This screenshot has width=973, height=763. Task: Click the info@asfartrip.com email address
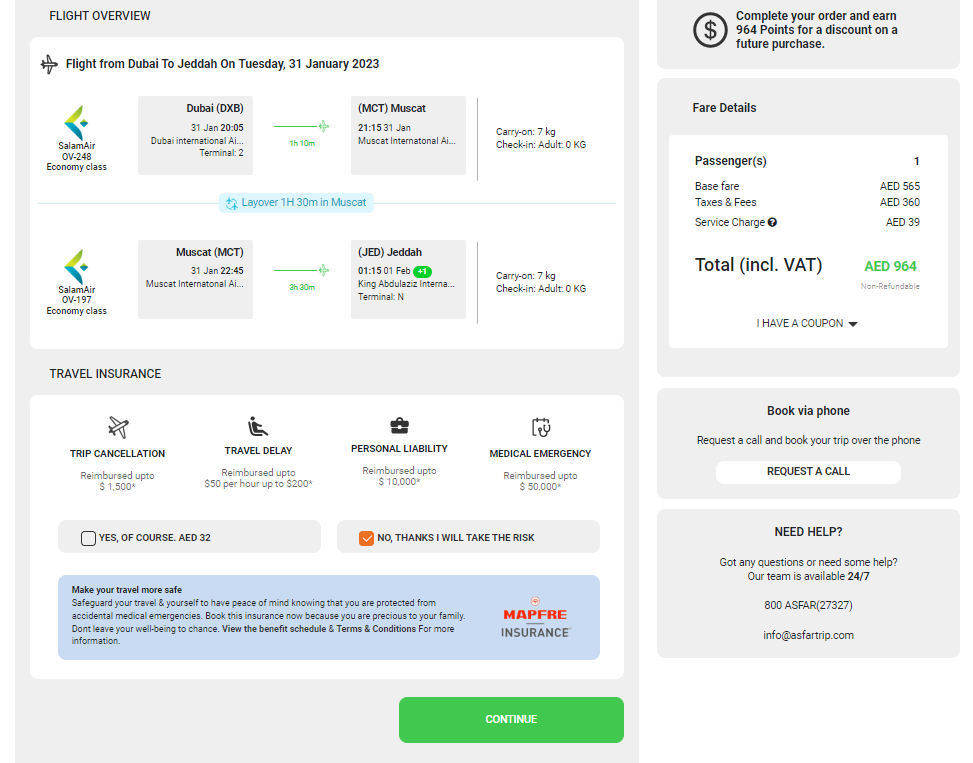click(x=808, y=635)
